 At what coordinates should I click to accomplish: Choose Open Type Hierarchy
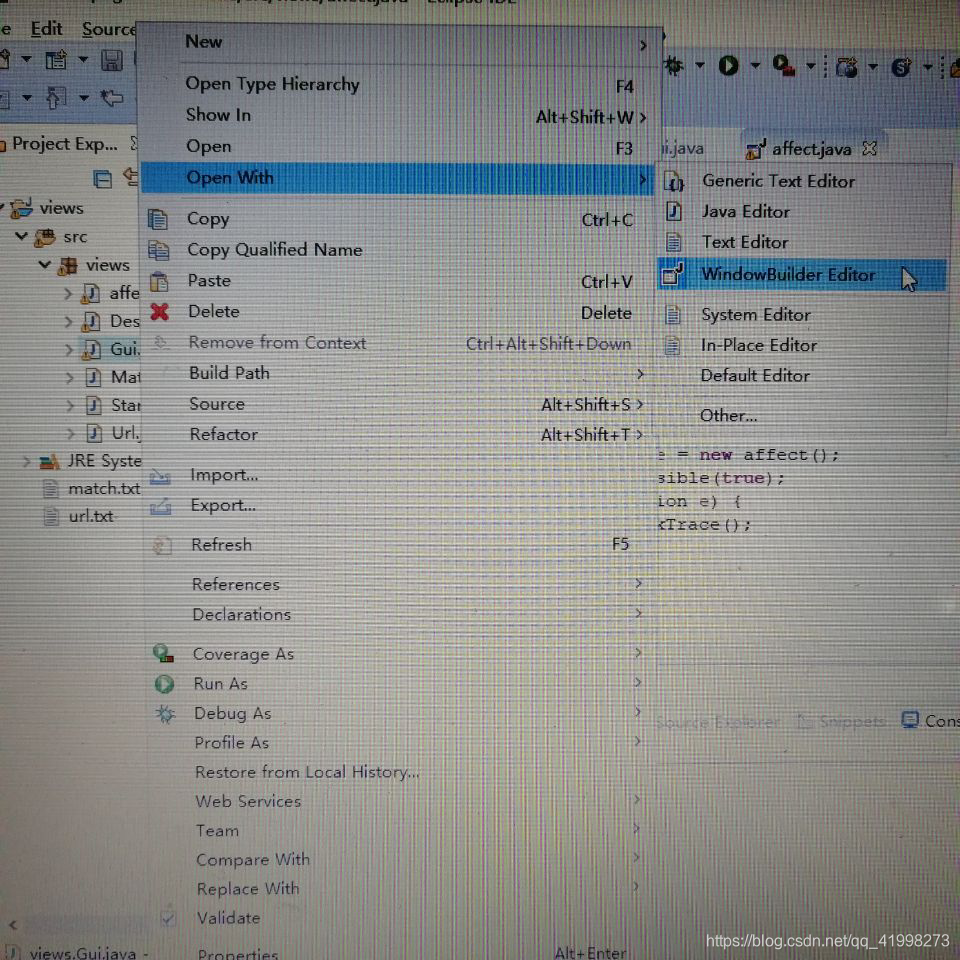coord(400,84)
